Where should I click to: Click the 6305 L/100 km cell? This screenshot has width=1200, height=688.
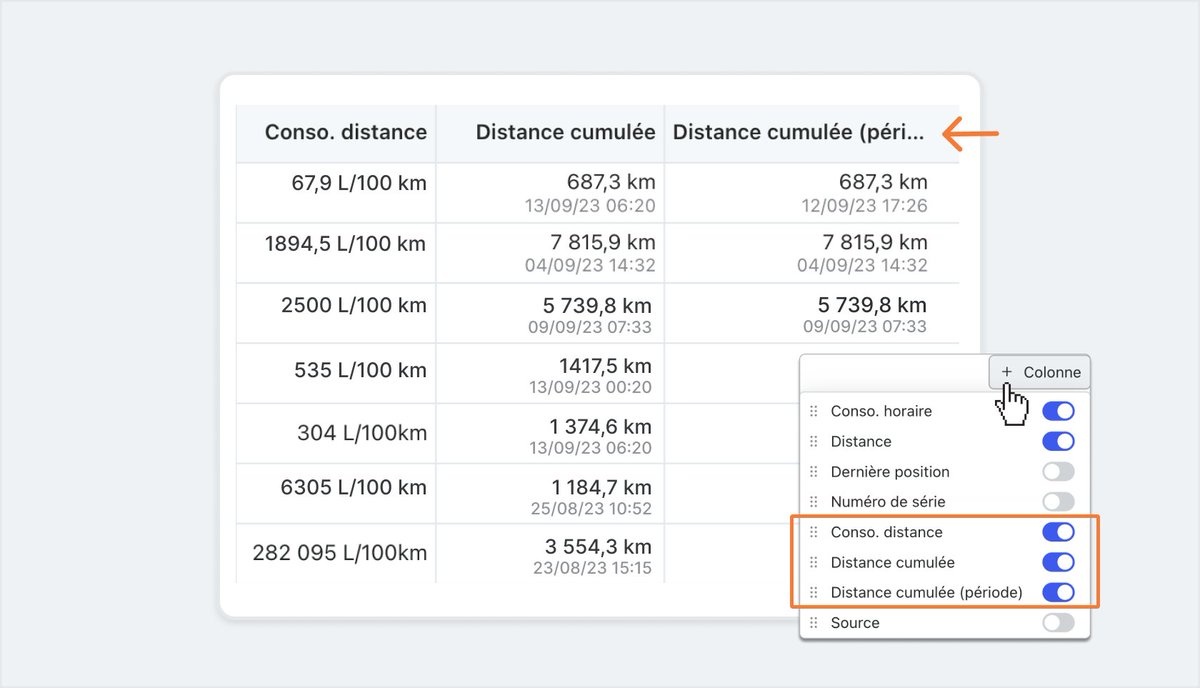[336, 493]
